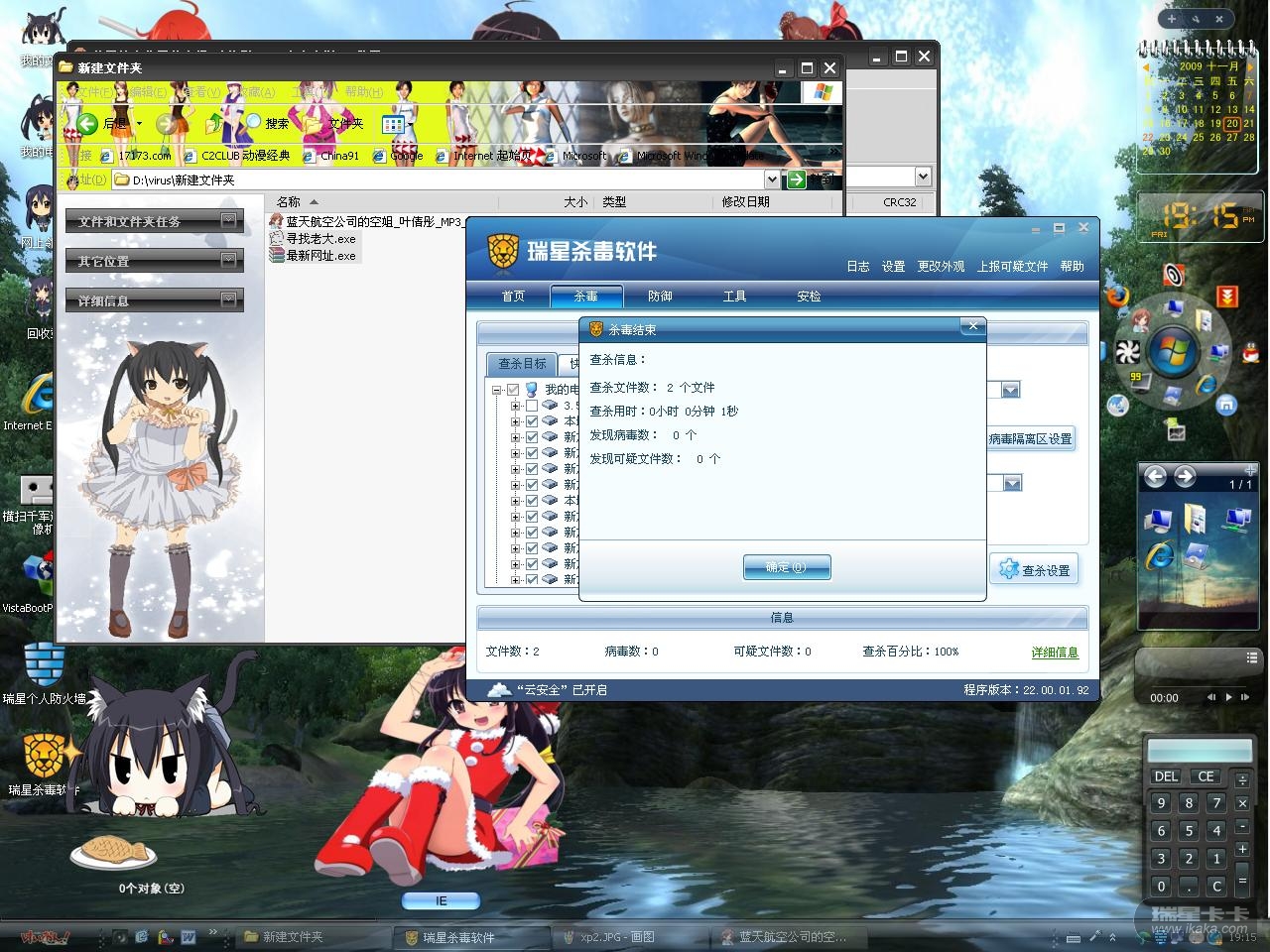
Task: Open the upper dropdown beside the results dialog
Action: click(1010, 390)
